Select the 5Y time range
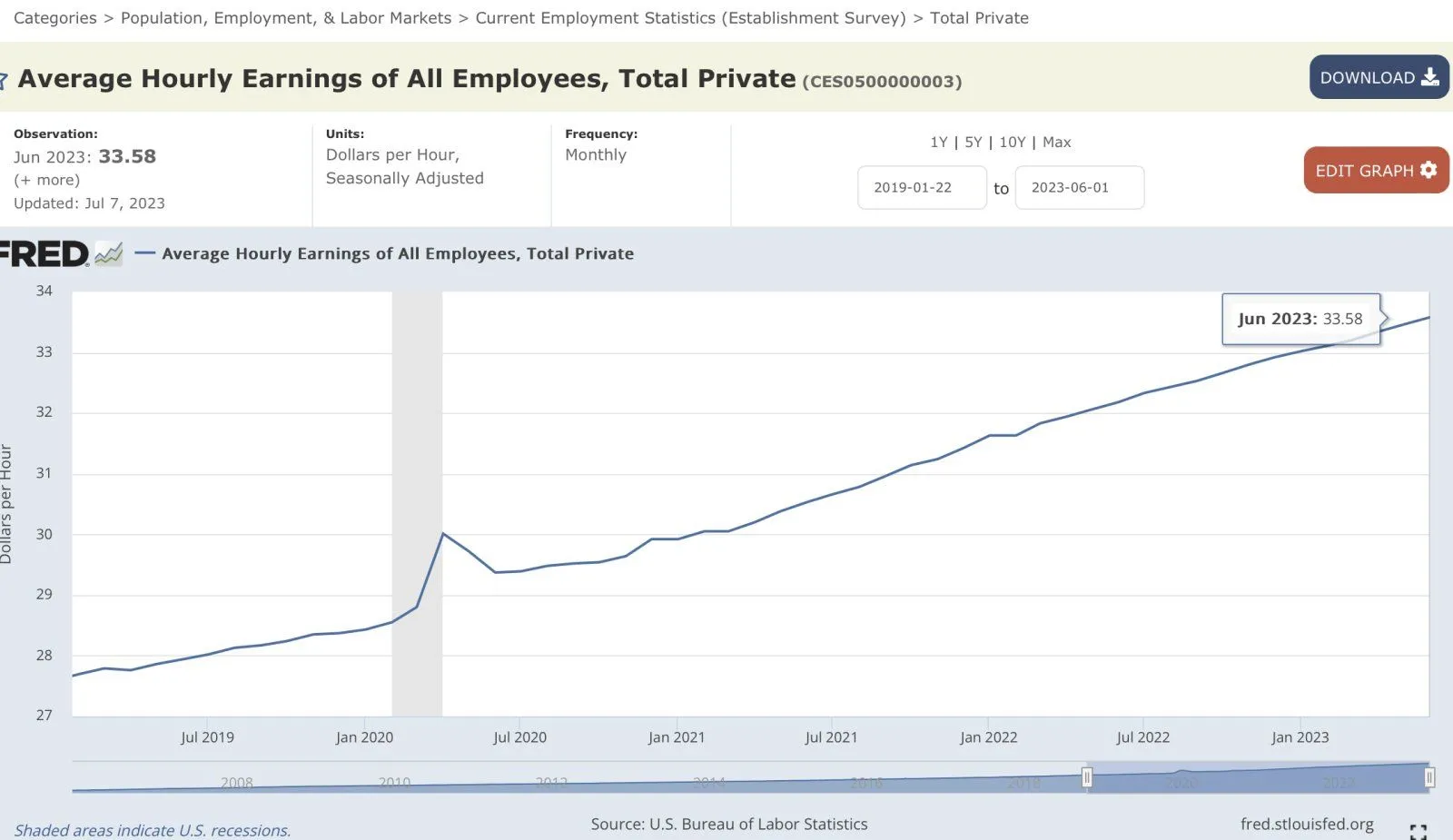 (973, 143)
